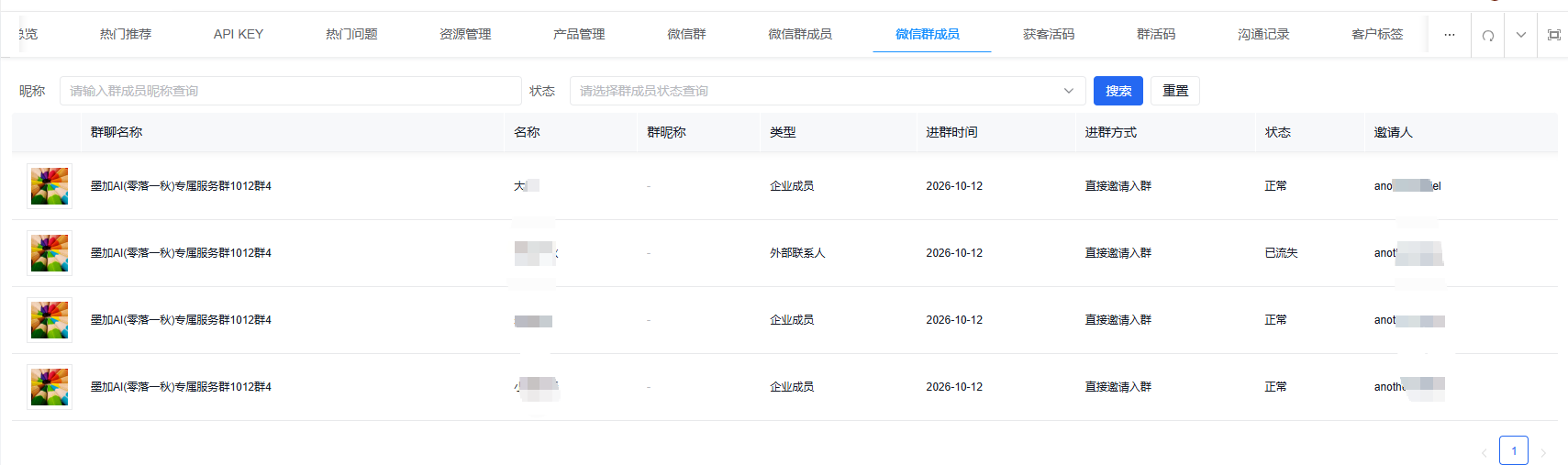This screenshot has height=465, width=1568.
Task: Click the blue 搜索 button
Action: tap(1118, 91)
